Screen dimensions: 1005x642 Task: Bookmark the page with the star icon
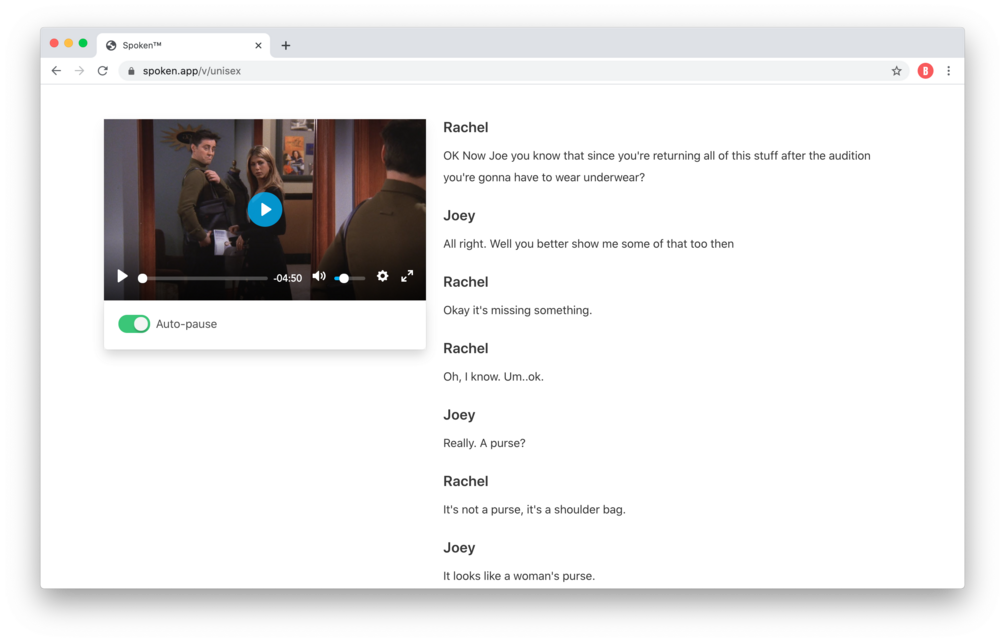point(896,71)
